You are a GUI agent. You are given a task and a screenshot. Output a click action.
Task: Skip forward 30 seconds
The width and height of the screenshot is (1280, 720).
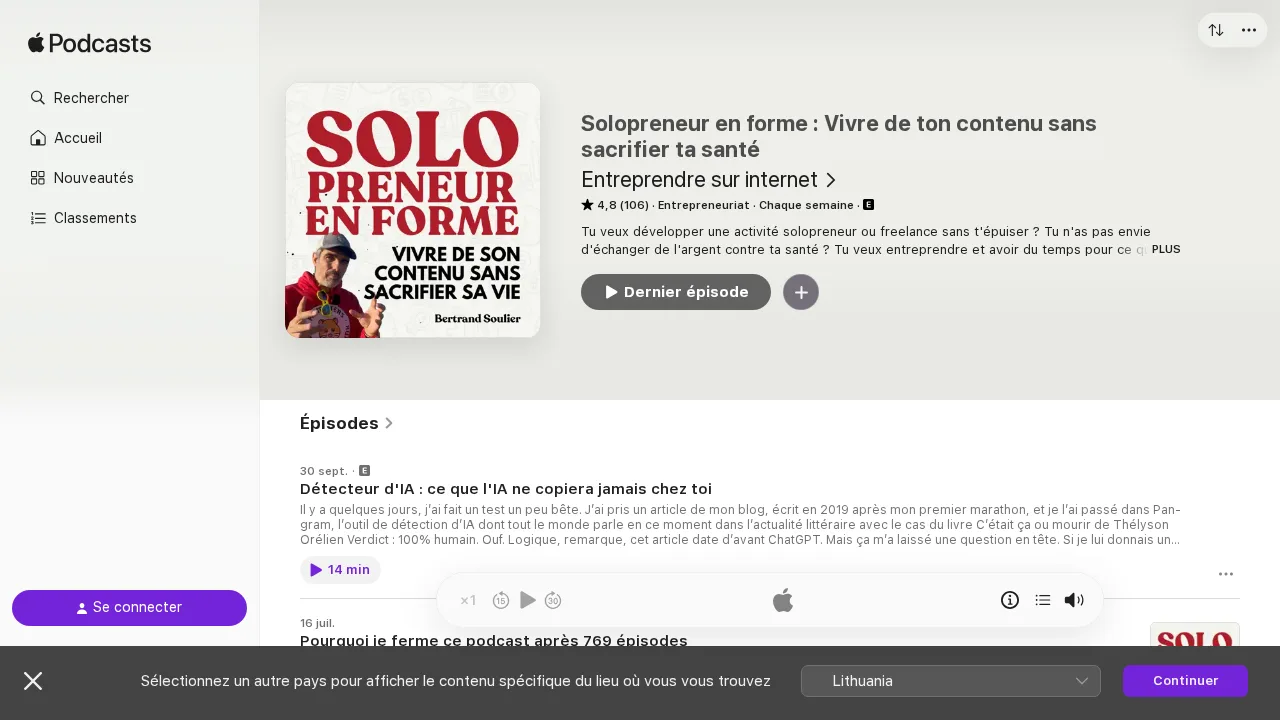[553, 600]
